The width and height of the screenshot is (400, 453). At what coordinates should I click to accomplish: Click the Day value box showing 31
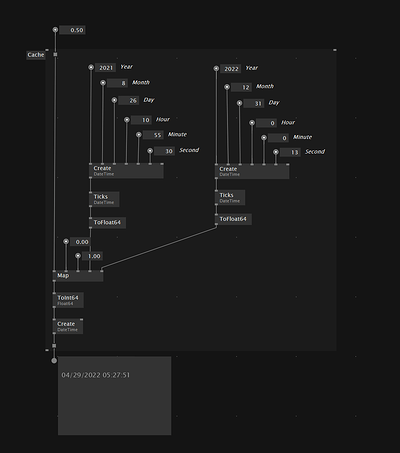[254, 103]
